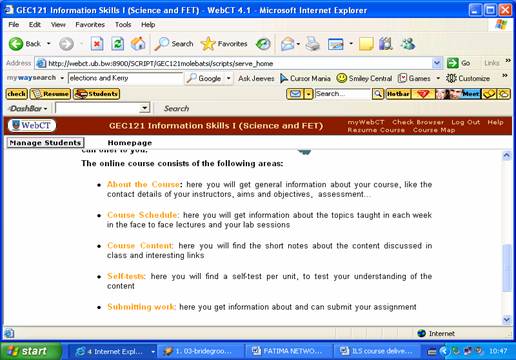Click the Stop loading icon in toolbar

tap(97, 44)
